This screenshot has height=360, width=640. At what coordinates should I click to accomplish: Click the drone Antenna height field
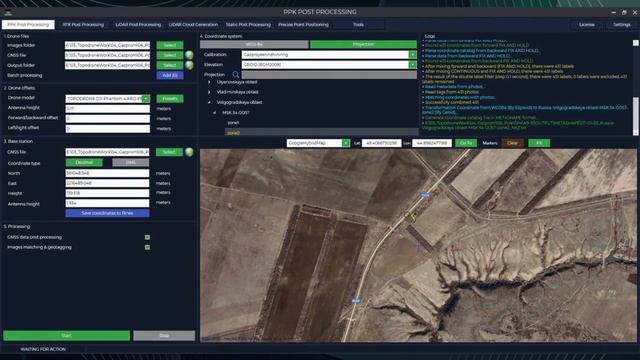[108, 109]
